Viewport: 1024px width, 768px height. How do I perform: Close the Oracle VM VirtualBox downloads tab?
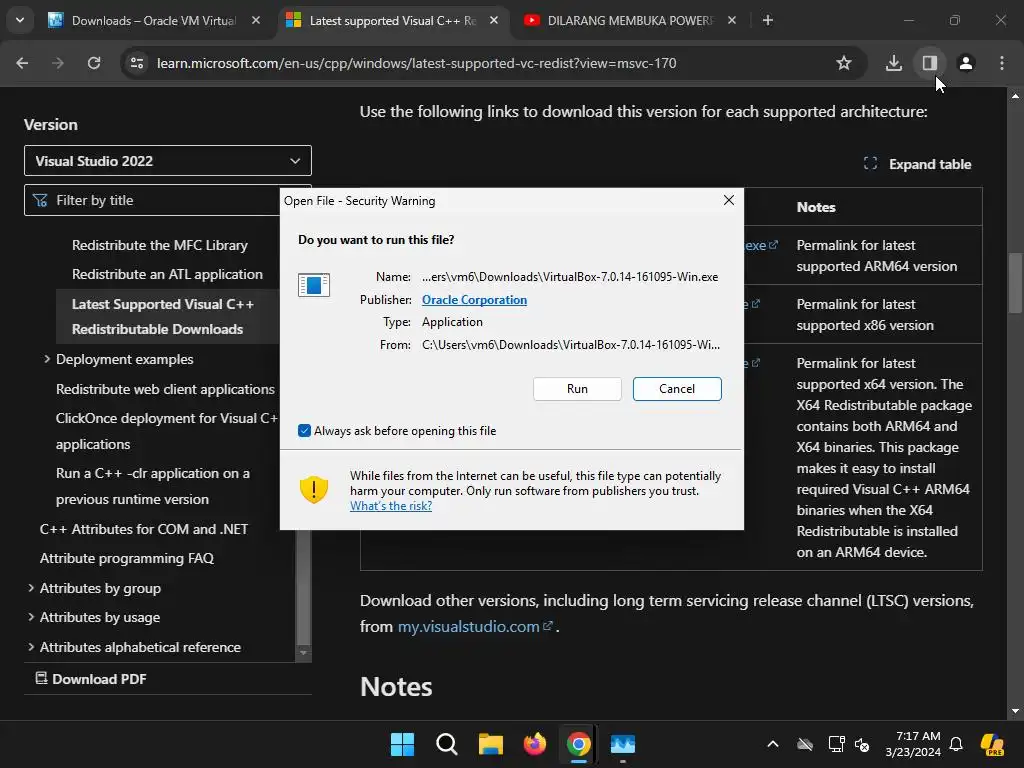coord(256,20)
